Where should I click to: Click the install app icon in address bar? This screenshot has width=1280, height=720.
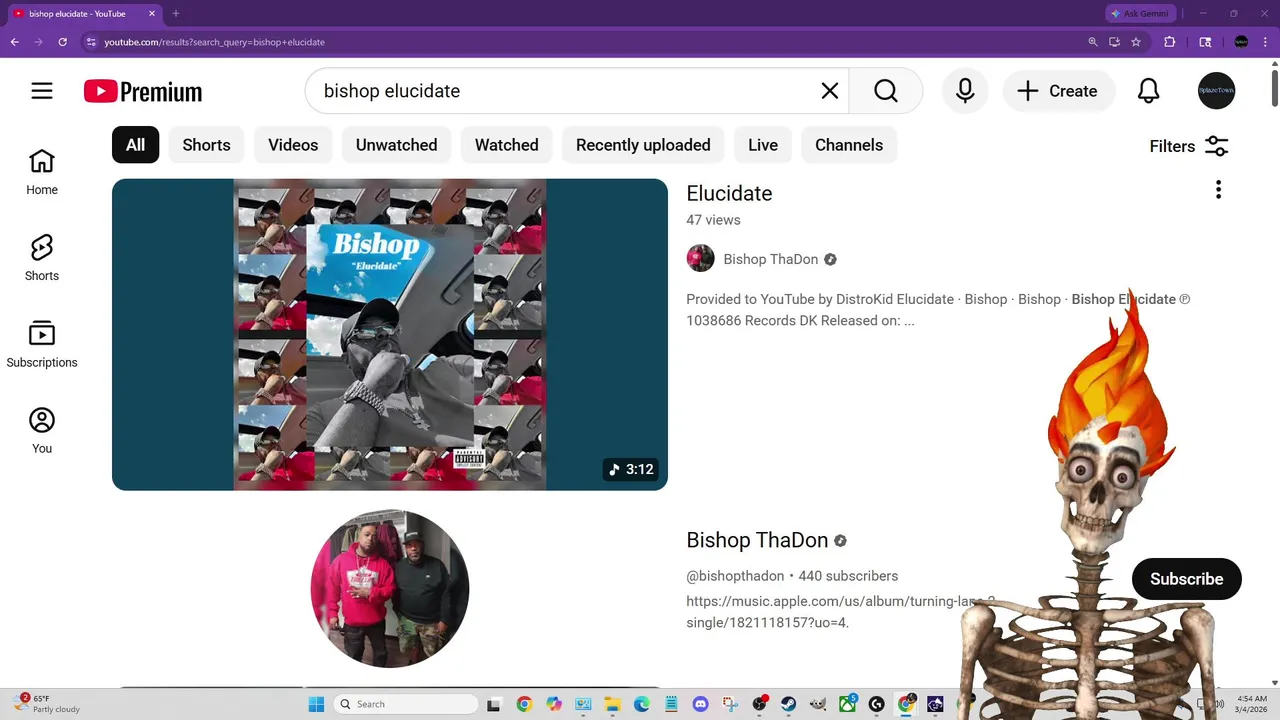coord(1114,42)
